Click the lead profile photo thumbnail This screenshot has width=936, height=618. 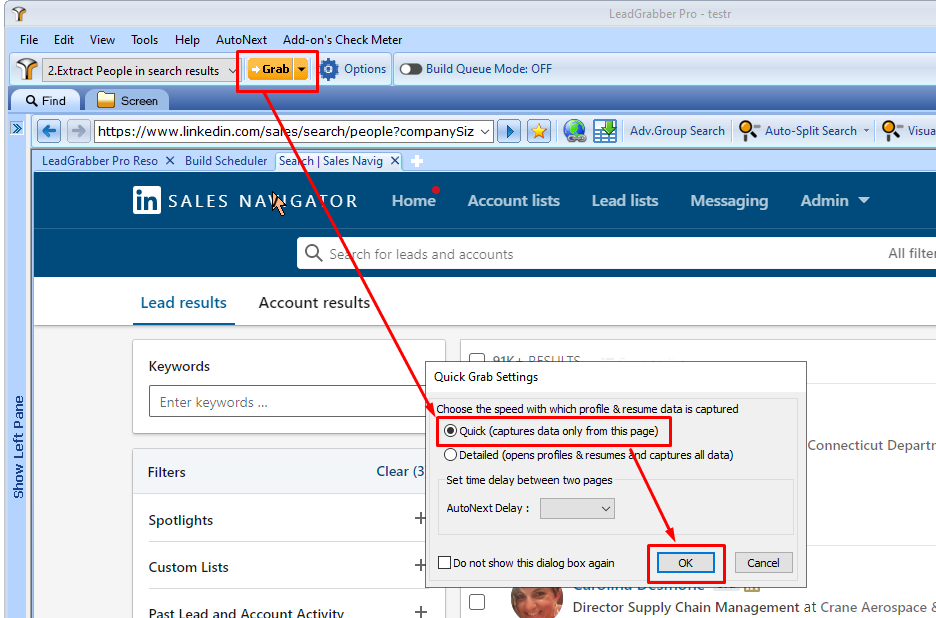click(537, 602)
